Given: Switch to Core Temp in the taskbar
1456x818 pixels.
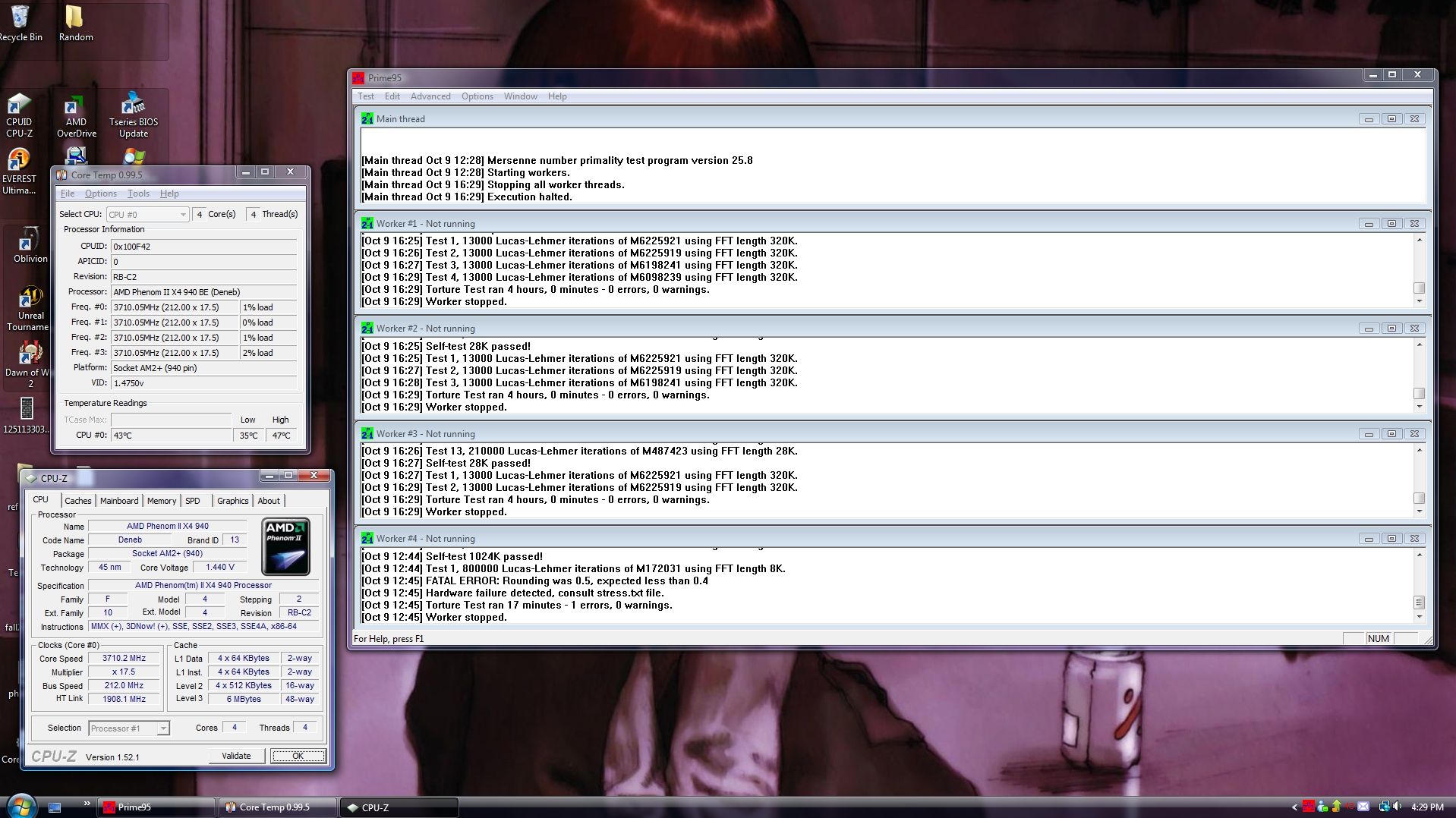Looking at the screenshot, I should (276, 807).
